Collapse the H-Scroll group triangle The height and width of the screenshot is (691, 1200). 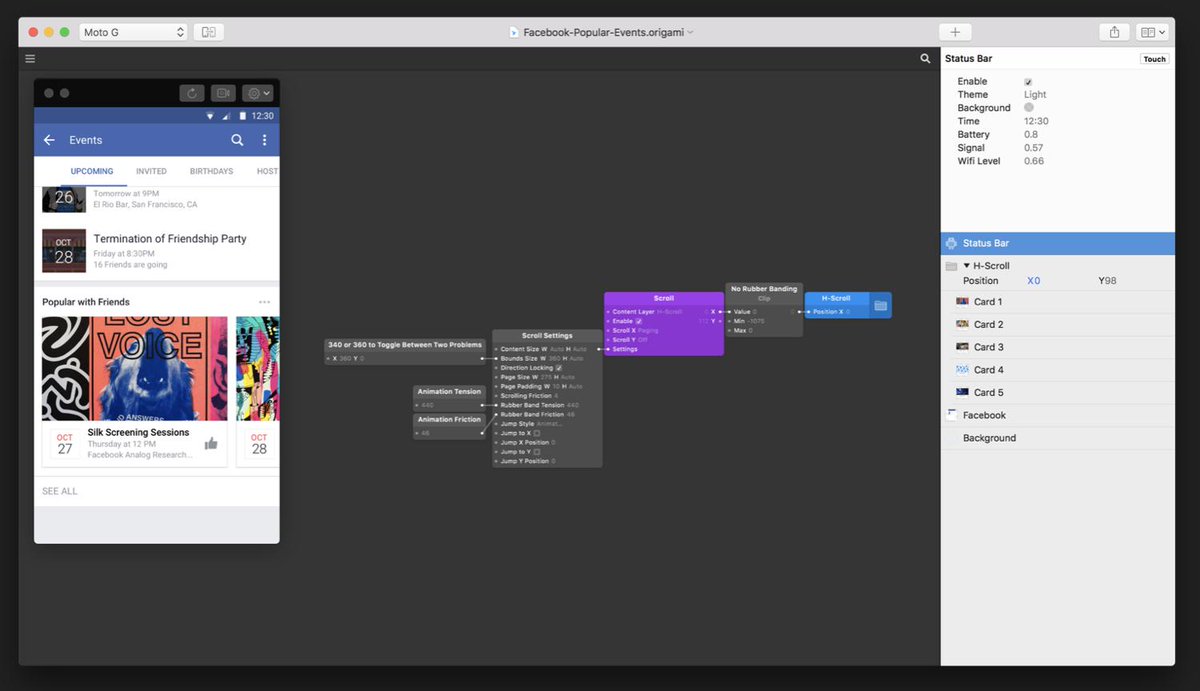[966, 266]
